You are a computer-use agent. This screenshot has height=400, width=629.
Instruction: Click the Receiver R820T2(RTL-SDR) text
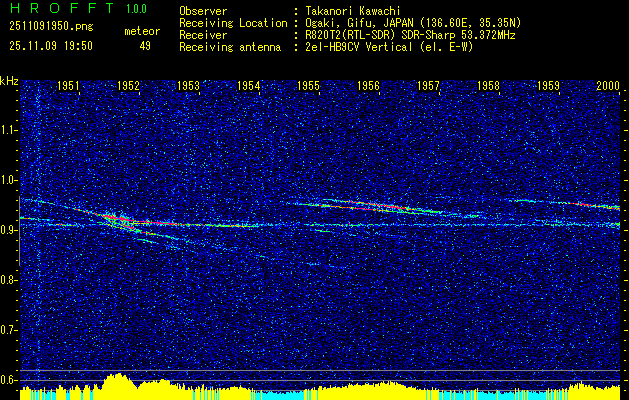point(408,35)
